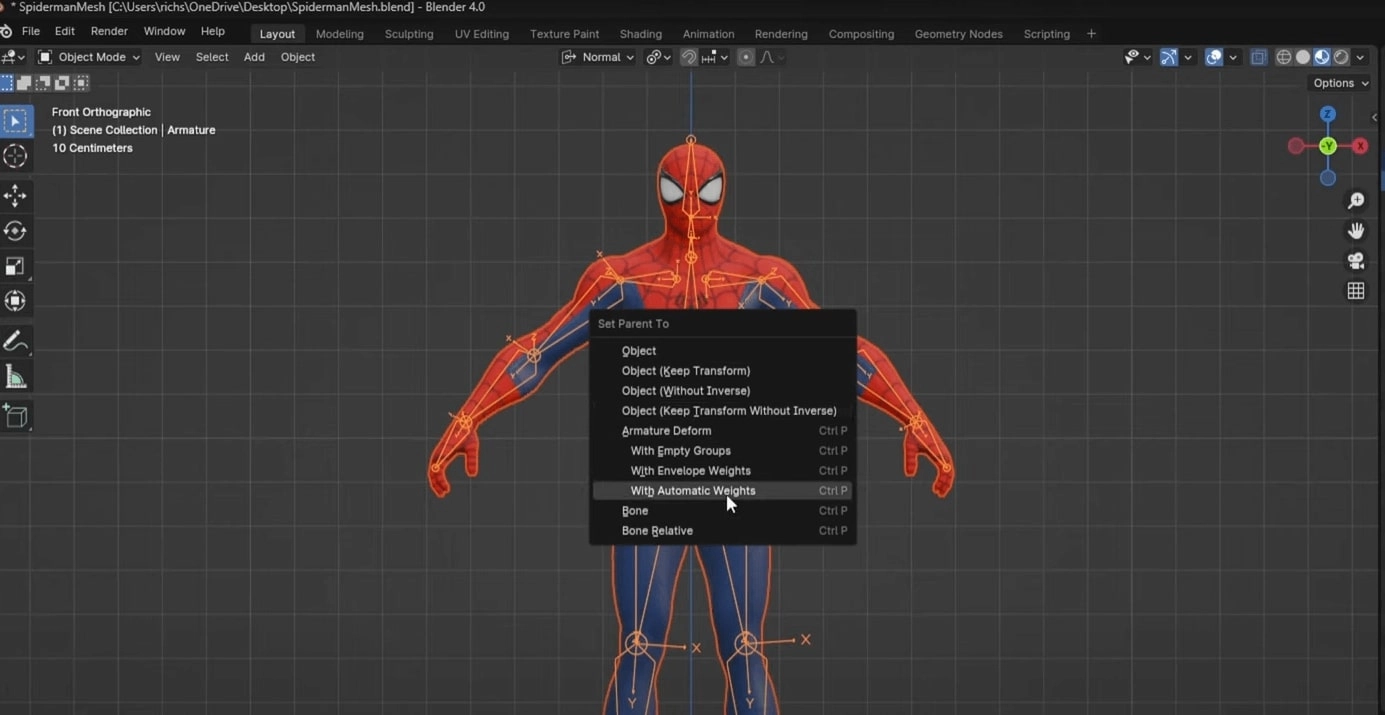
Task: Select the Scale tool
Action: pyautogui.click(x=16, y=266)
